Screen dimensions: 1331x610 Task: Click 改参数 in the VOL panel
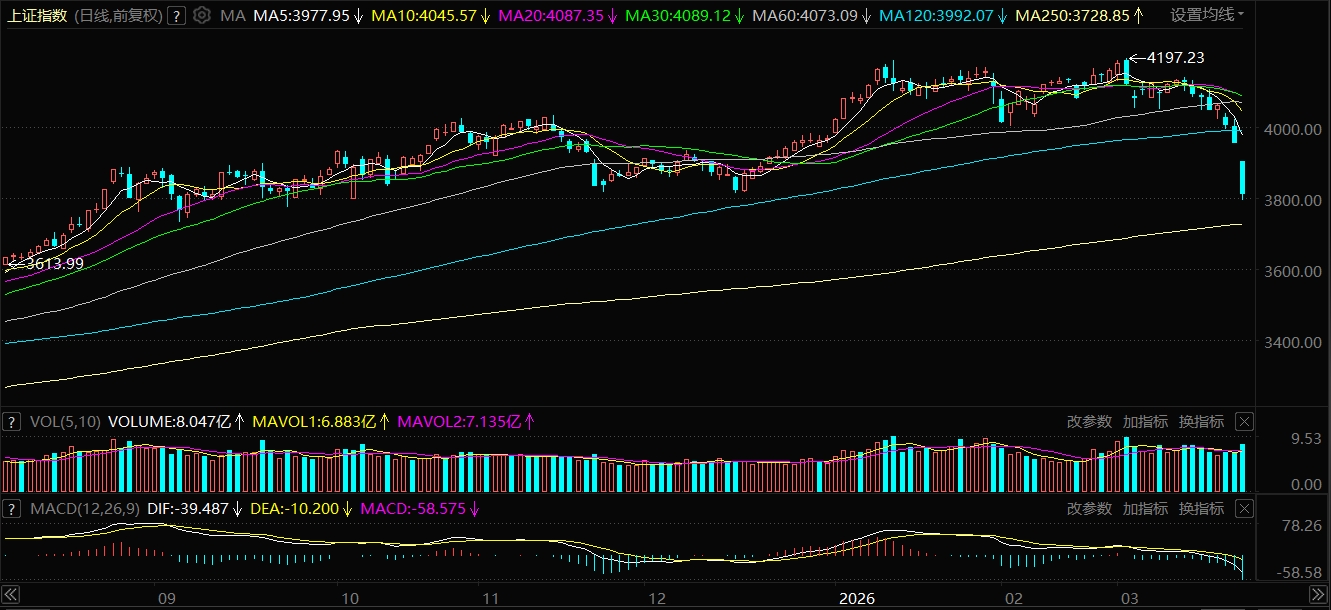[1088, 421]
